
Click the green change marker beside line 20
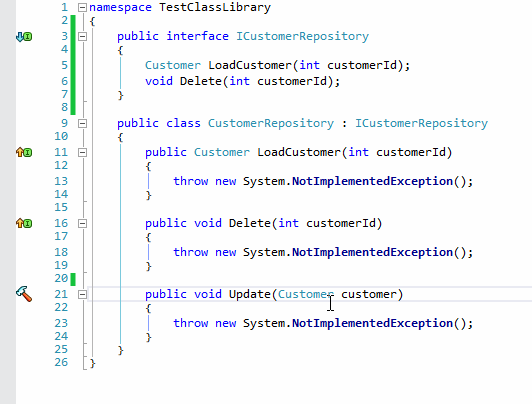click(73, 279)
